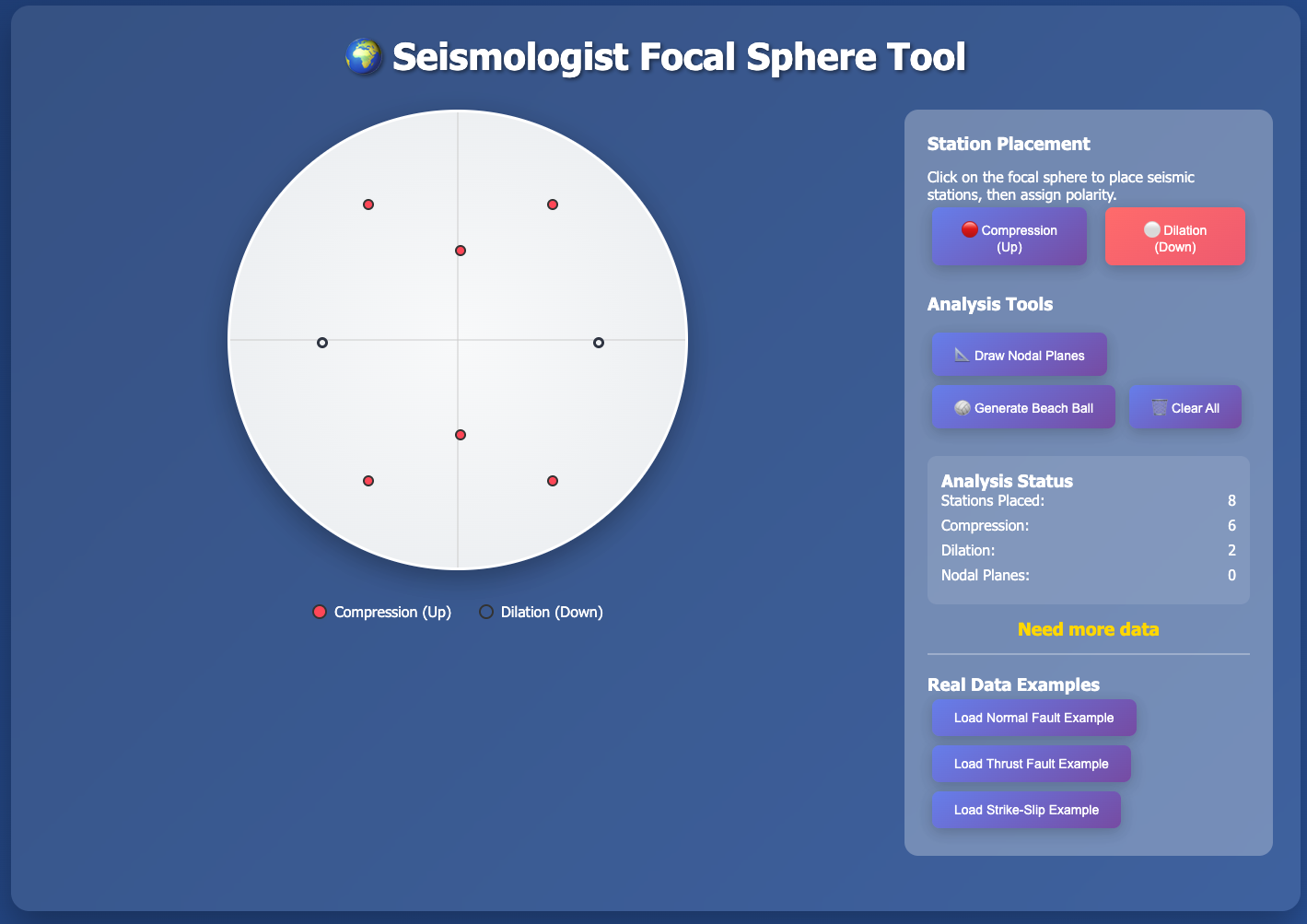The height and width of the screenshot is (924, 1307).
Task: Select the right dilation station on the sphere
Action: pyautogui.click(x=599, y=343)
